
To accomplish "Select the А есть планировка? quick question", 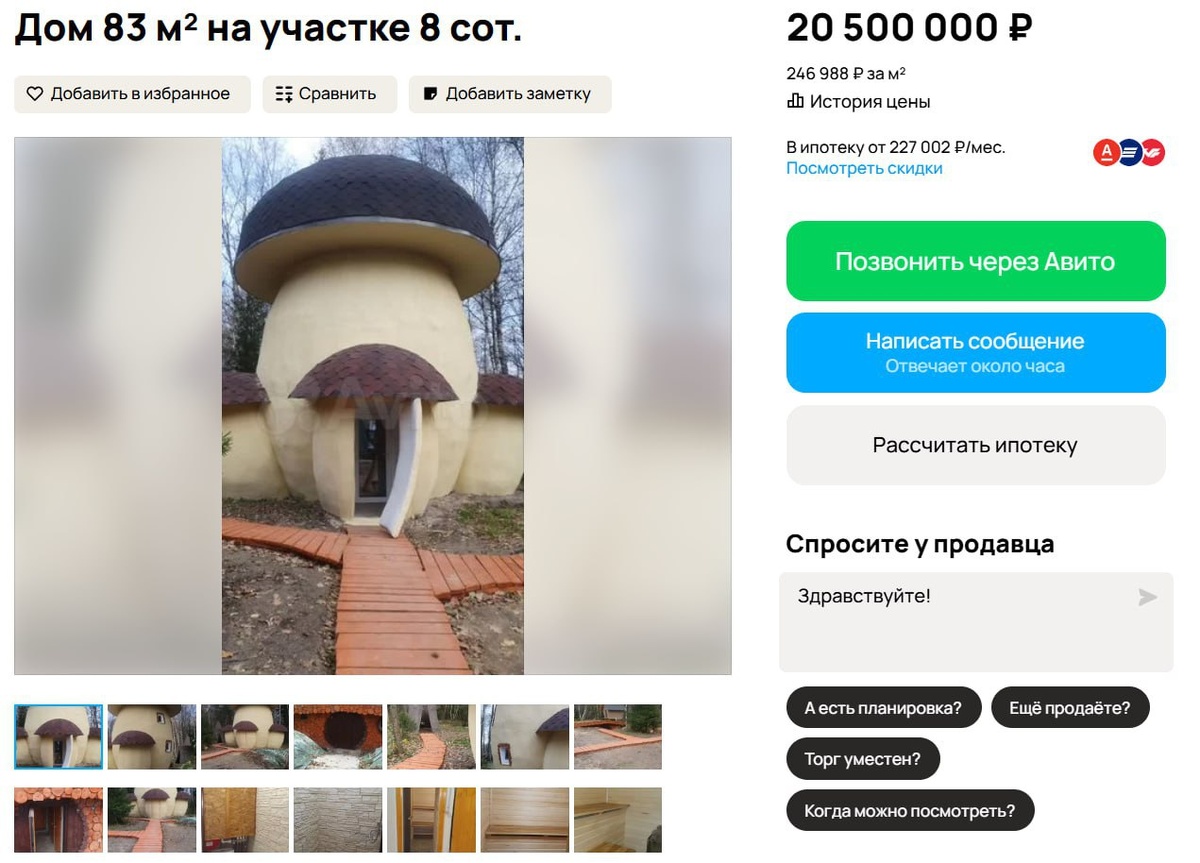I will pyautogui.click(x=883, y=708).
